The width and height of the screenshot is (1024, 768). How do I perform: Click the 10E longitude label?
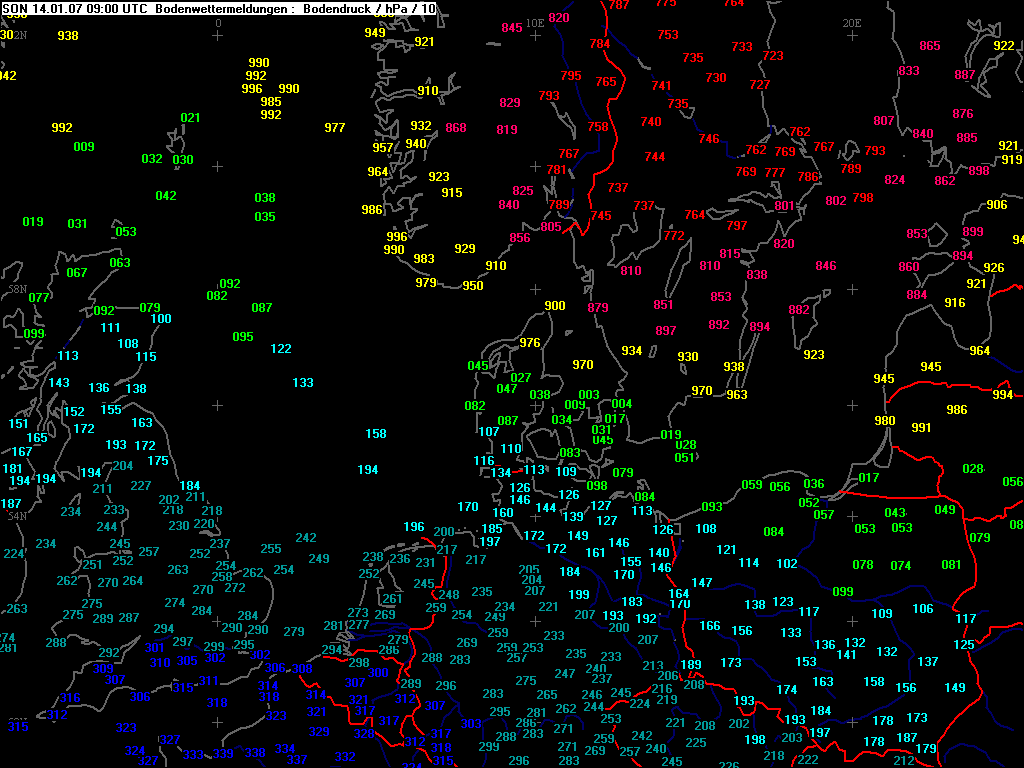pyautogui.click(x=535, y=22)
